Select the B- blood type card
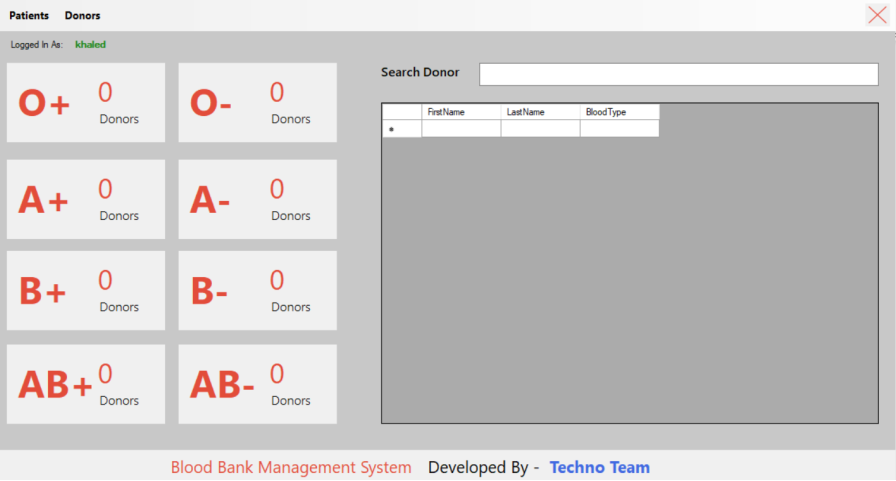 click(x=257, y=290)
